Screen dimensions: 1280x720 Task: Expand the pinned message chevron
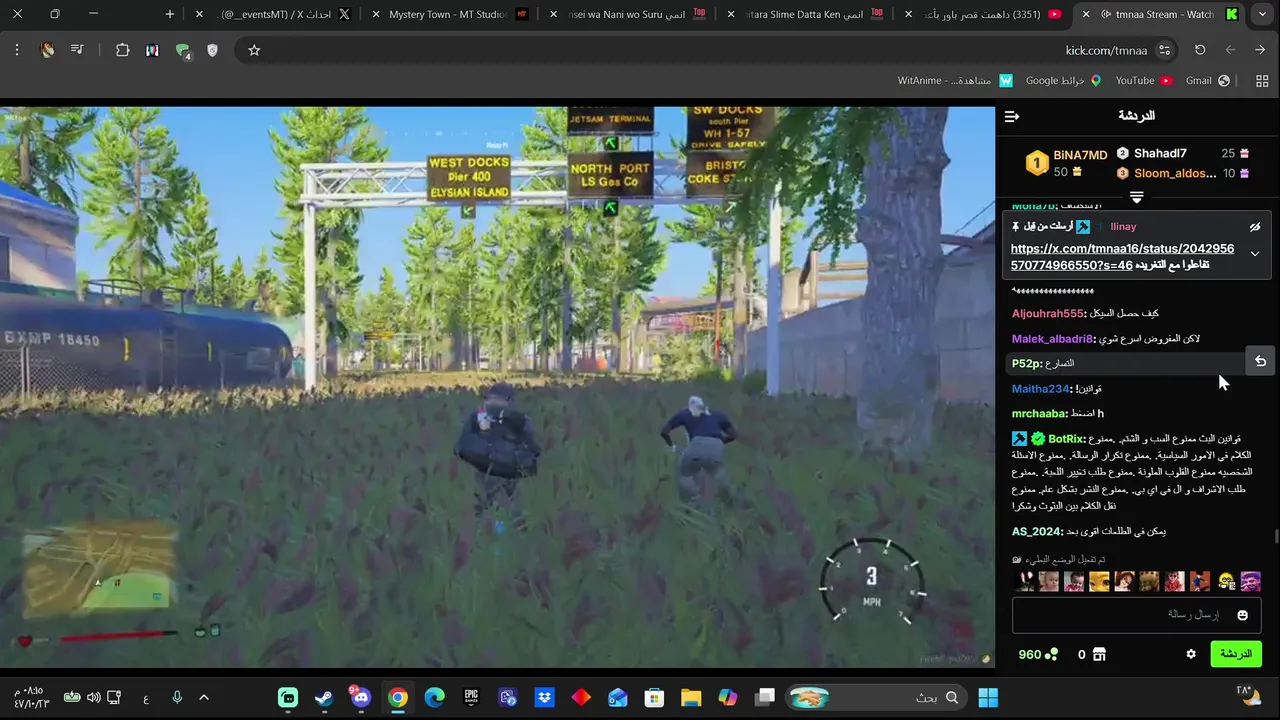point(1255,254)
